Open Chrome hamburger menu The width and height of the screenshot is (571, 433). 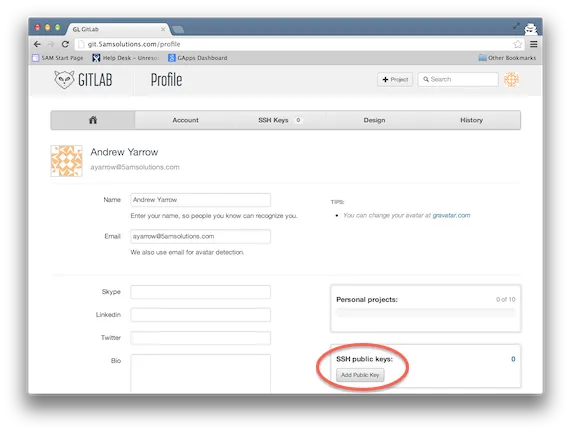pyautogui.click(x=533, y=44)
